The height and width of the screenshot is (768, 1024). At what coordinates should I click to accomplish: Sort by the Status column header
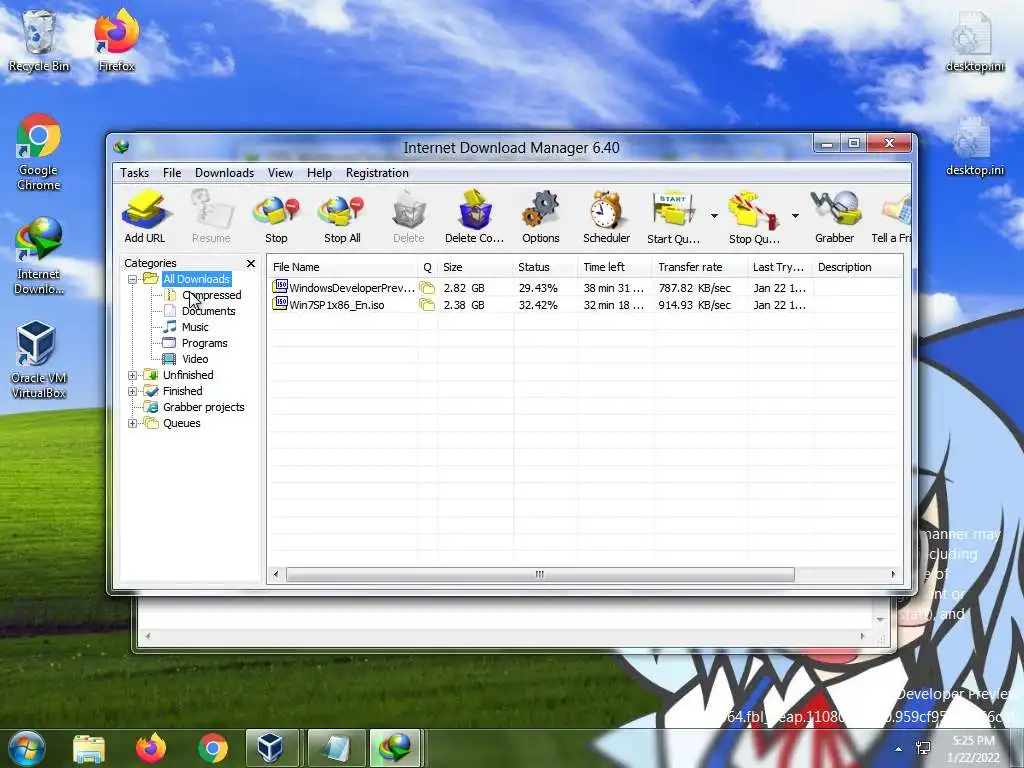pos(545,267)
